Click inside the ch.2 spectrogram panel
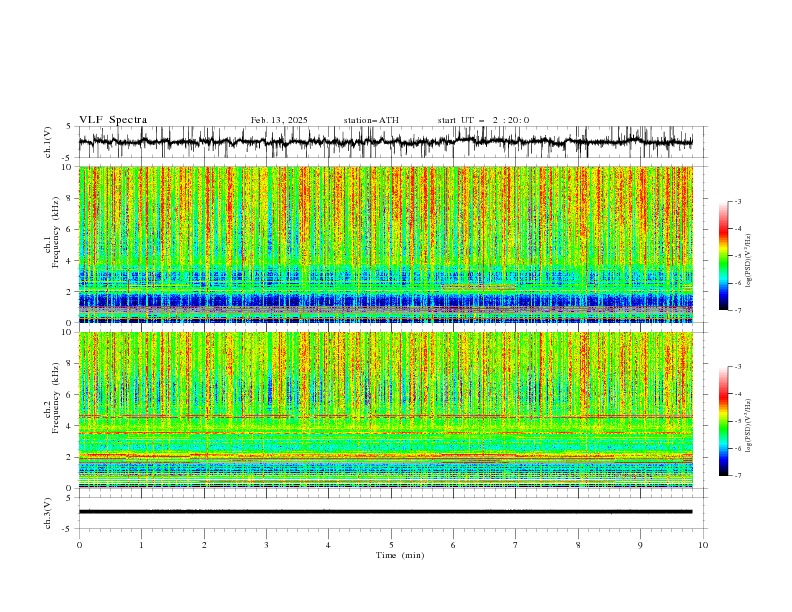 tap(385, 410)
